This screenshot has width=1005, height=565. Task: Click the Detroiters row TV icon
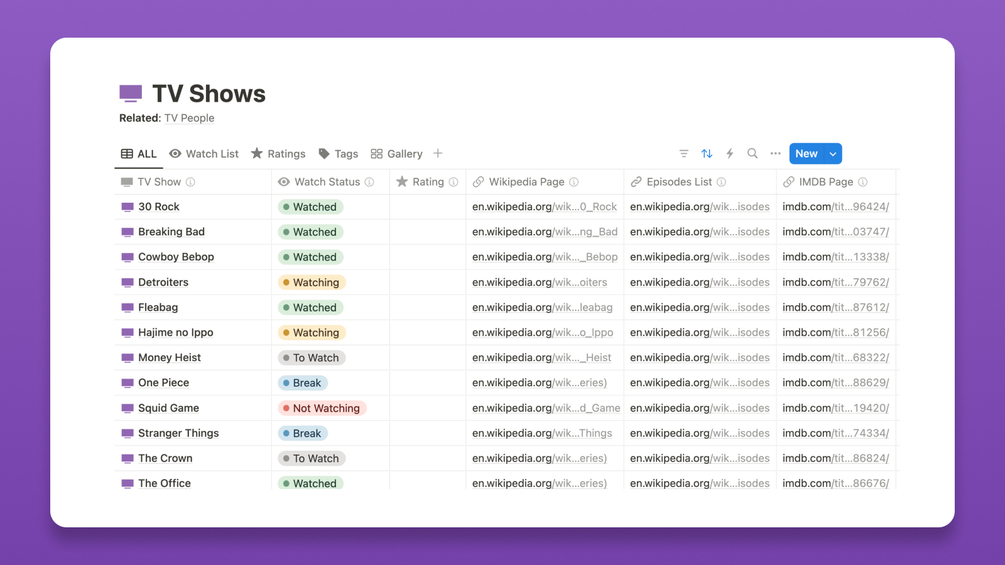(128, 282)
